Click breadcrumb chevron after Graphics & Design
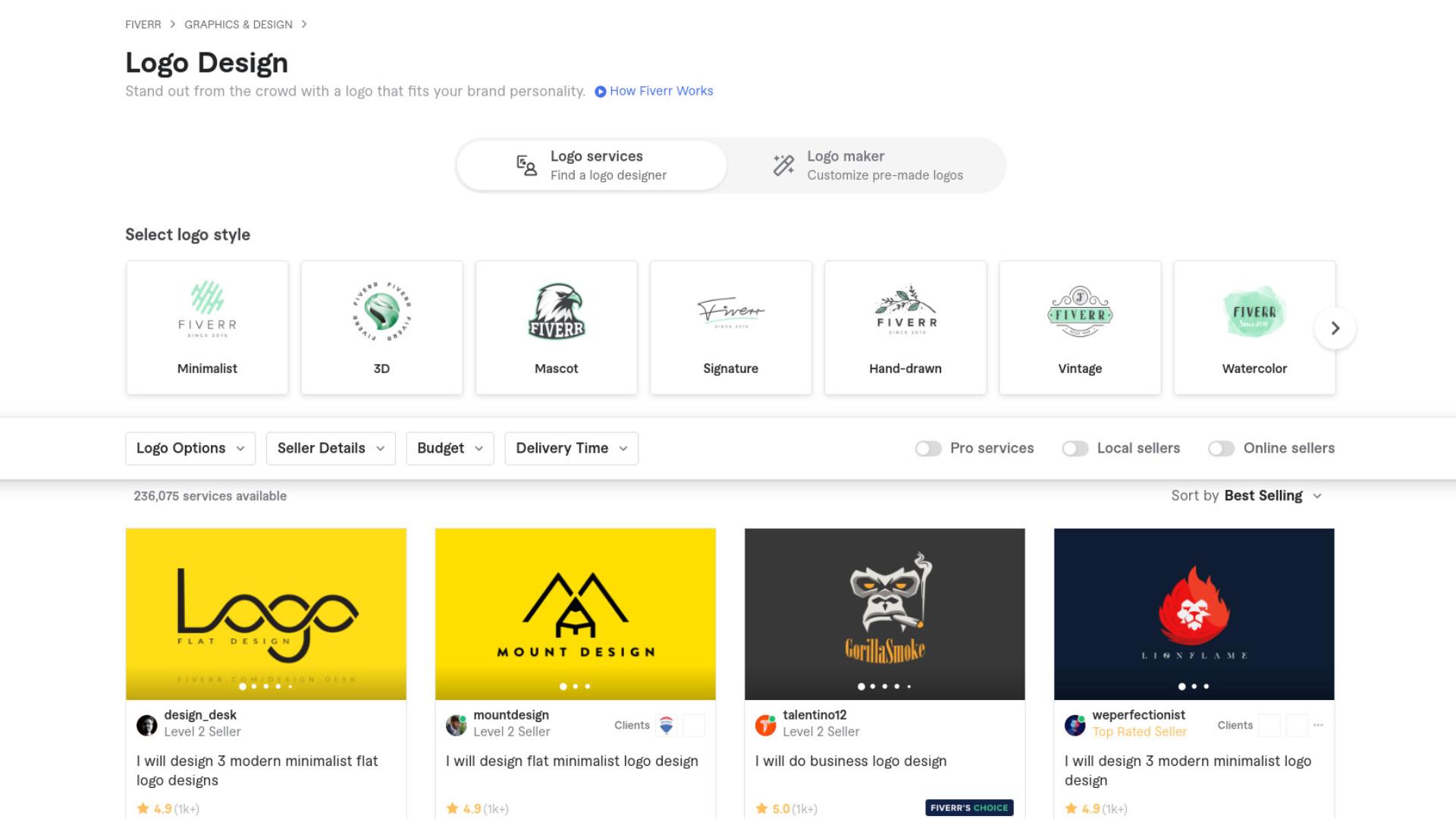The height and width of the screenshot is (819, 1456). [x=304, y=24]
